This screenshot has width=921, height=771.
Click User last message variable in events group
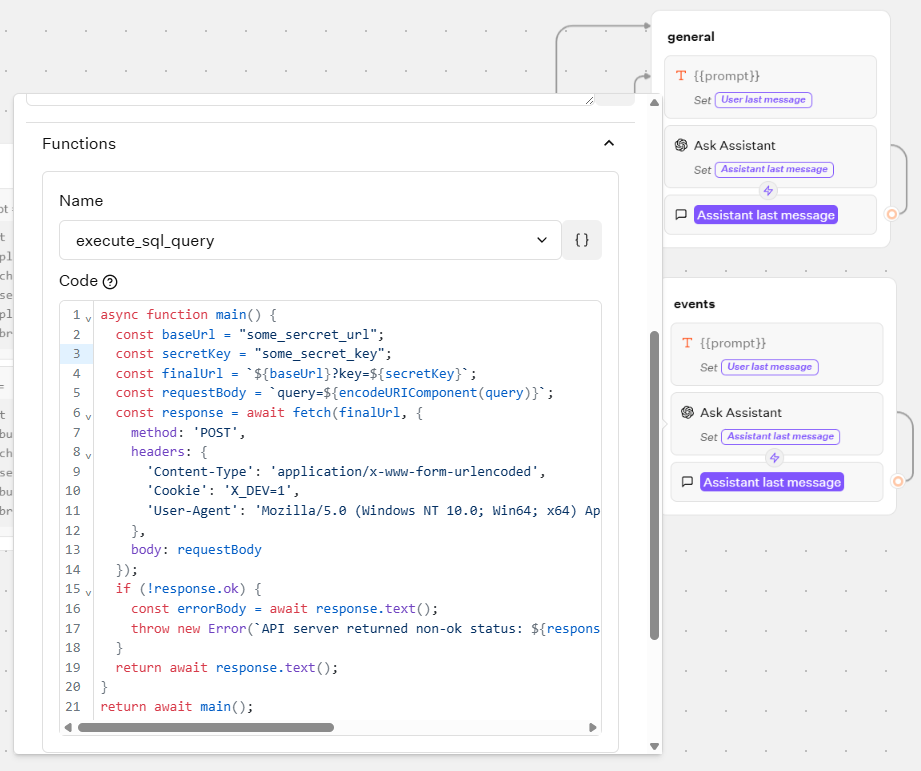tap(769, 367)
